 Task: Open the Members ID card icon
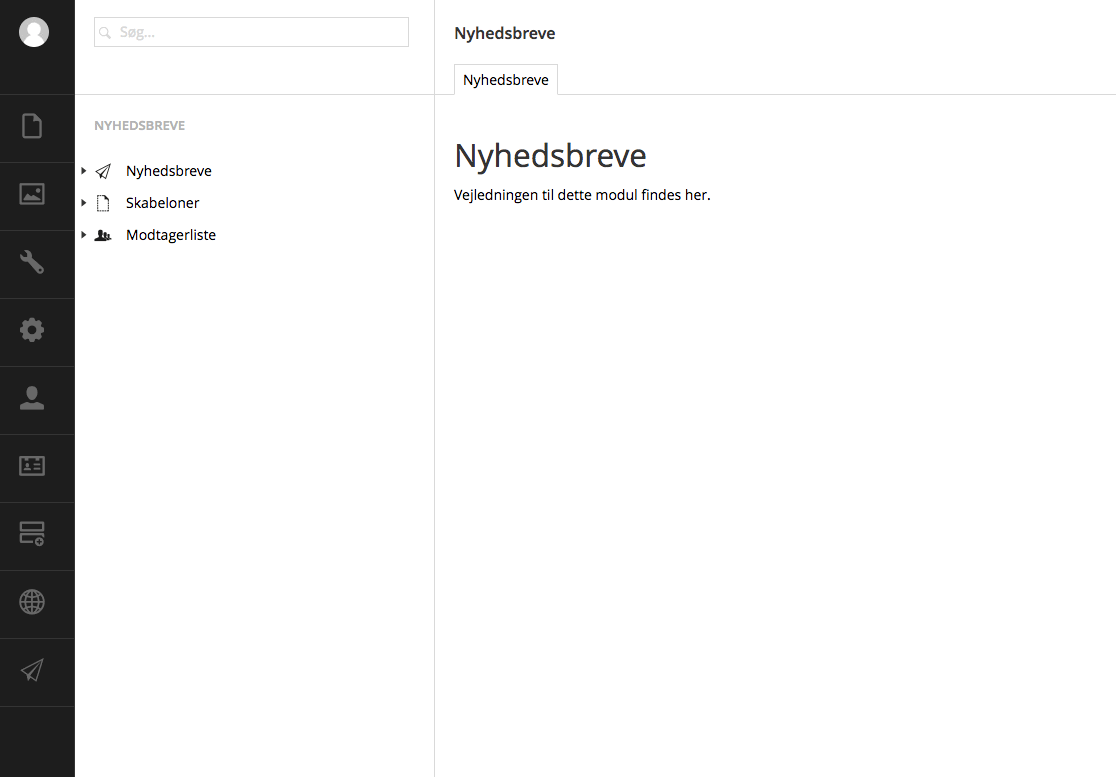(32, 466)
